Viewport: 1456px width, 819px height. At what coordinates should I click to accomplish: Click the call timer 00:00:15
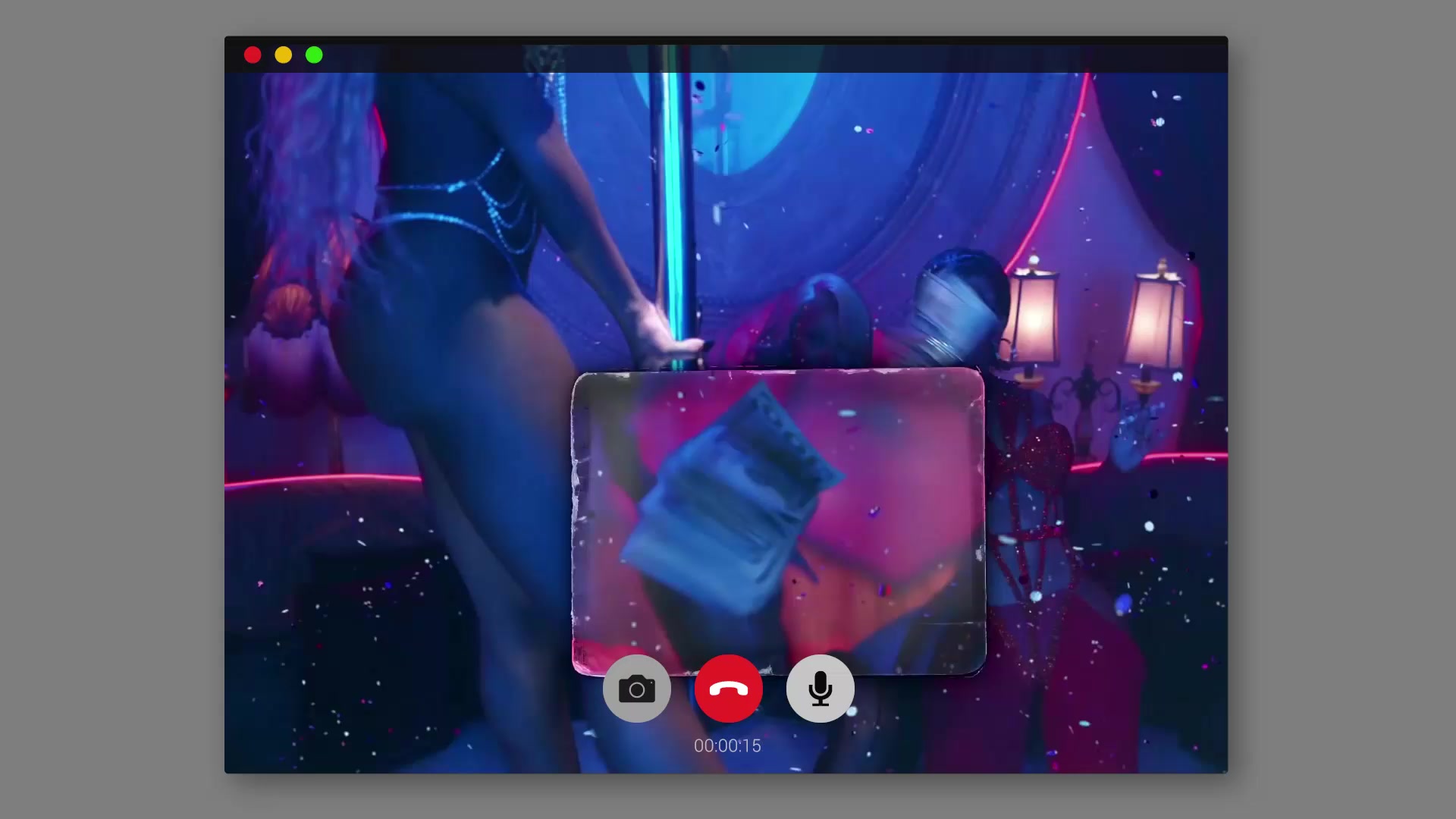pyautogui.click(x=727, y=745)
